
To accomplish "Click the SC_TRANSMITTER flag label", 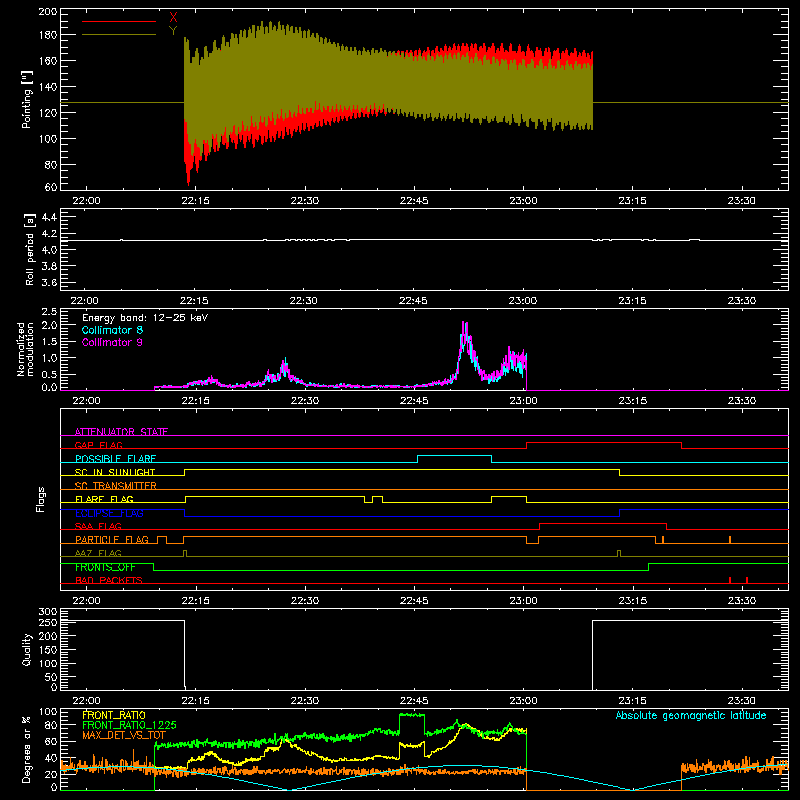I will click(116, 485).
